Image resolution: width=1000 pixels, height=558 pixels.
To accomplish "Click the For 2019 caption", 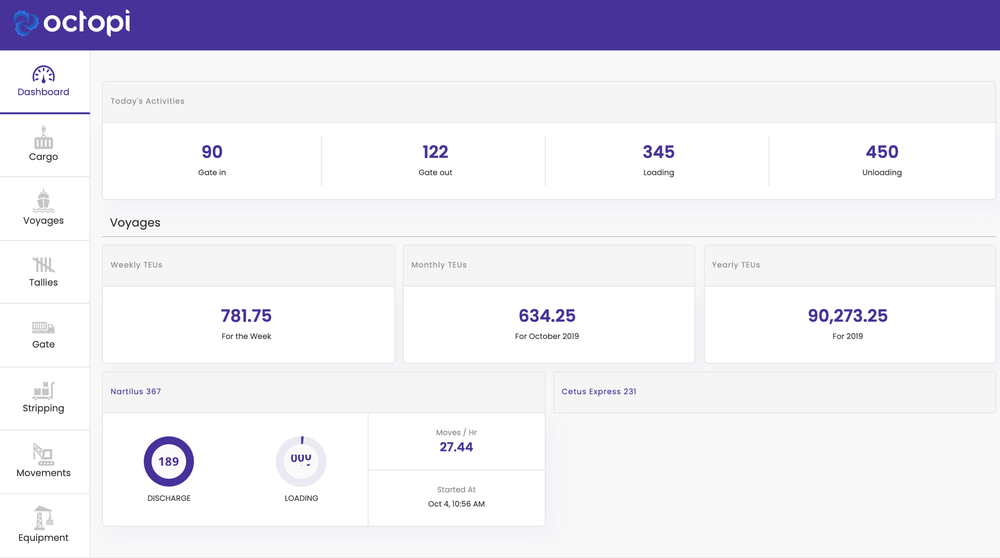I will 848,336.
